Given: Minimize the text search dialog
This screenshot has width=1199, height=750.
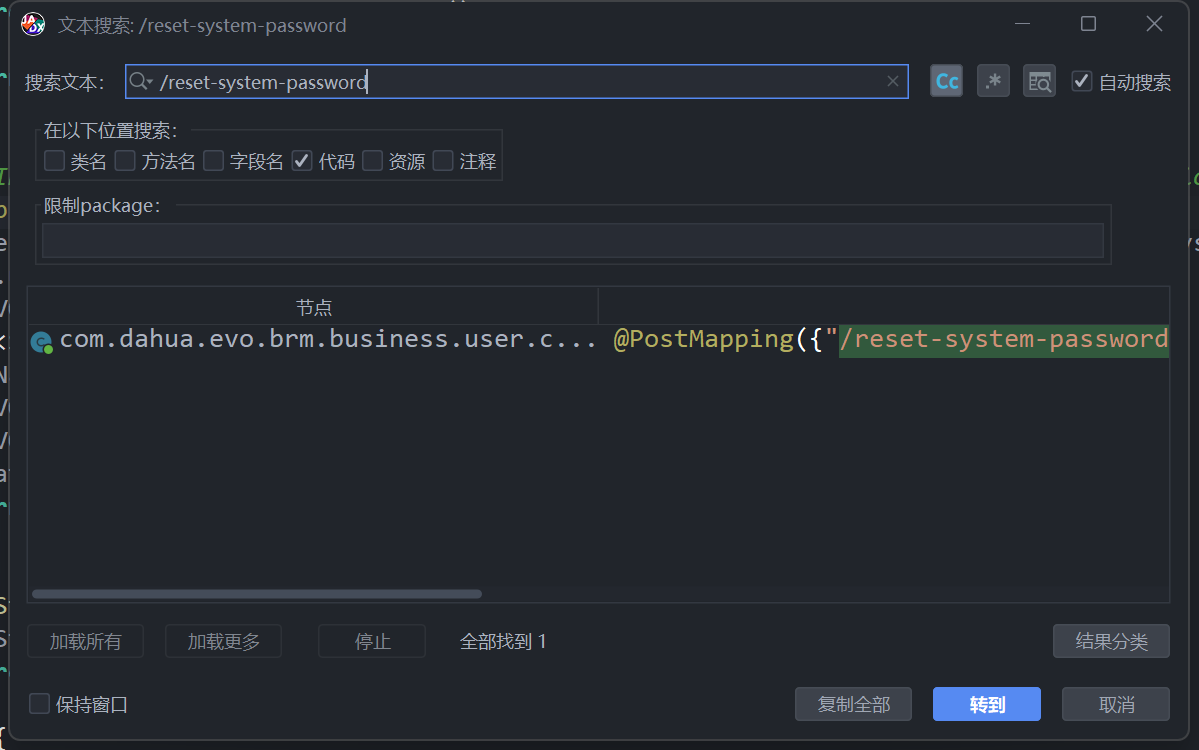Looking at the screenshot, I should 1022,24.
